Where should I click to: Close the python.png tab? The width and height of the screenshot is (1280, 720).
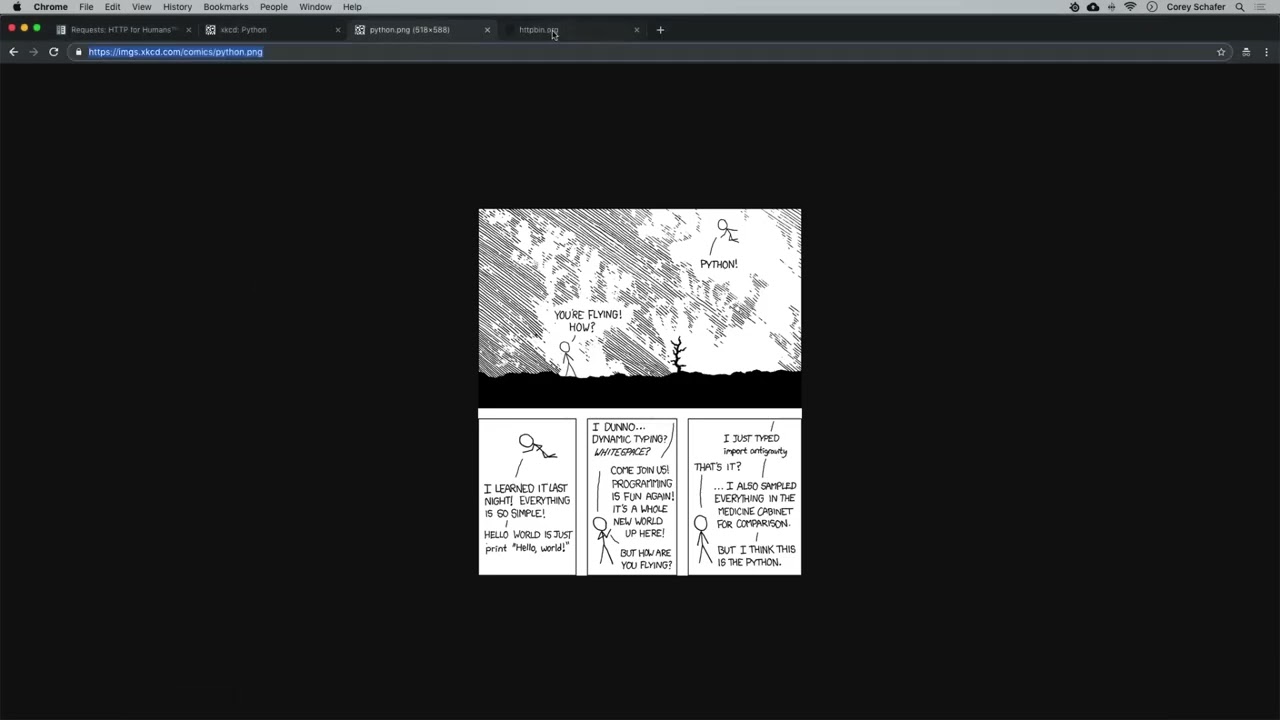tap(487, 30)
